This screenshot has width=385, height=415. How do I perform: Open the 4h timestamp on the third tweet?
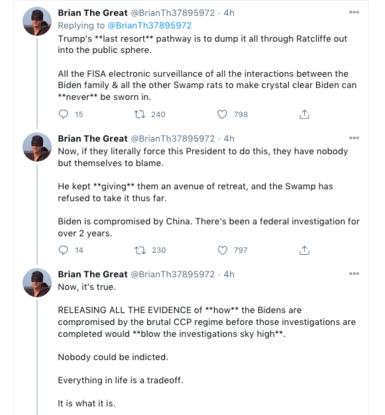click(x=229, y=274)
